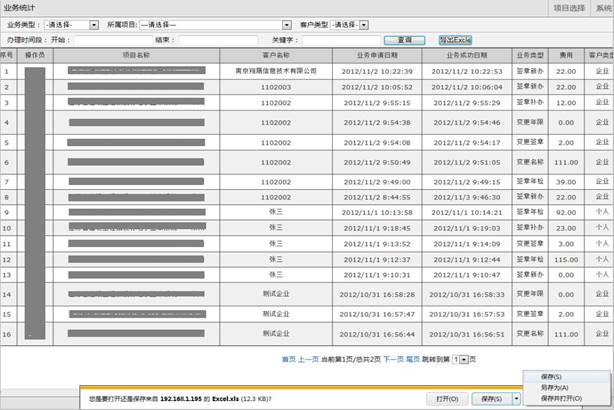
Task: Switch to the 项目选择 tab
Action: (x=568, y=6)
